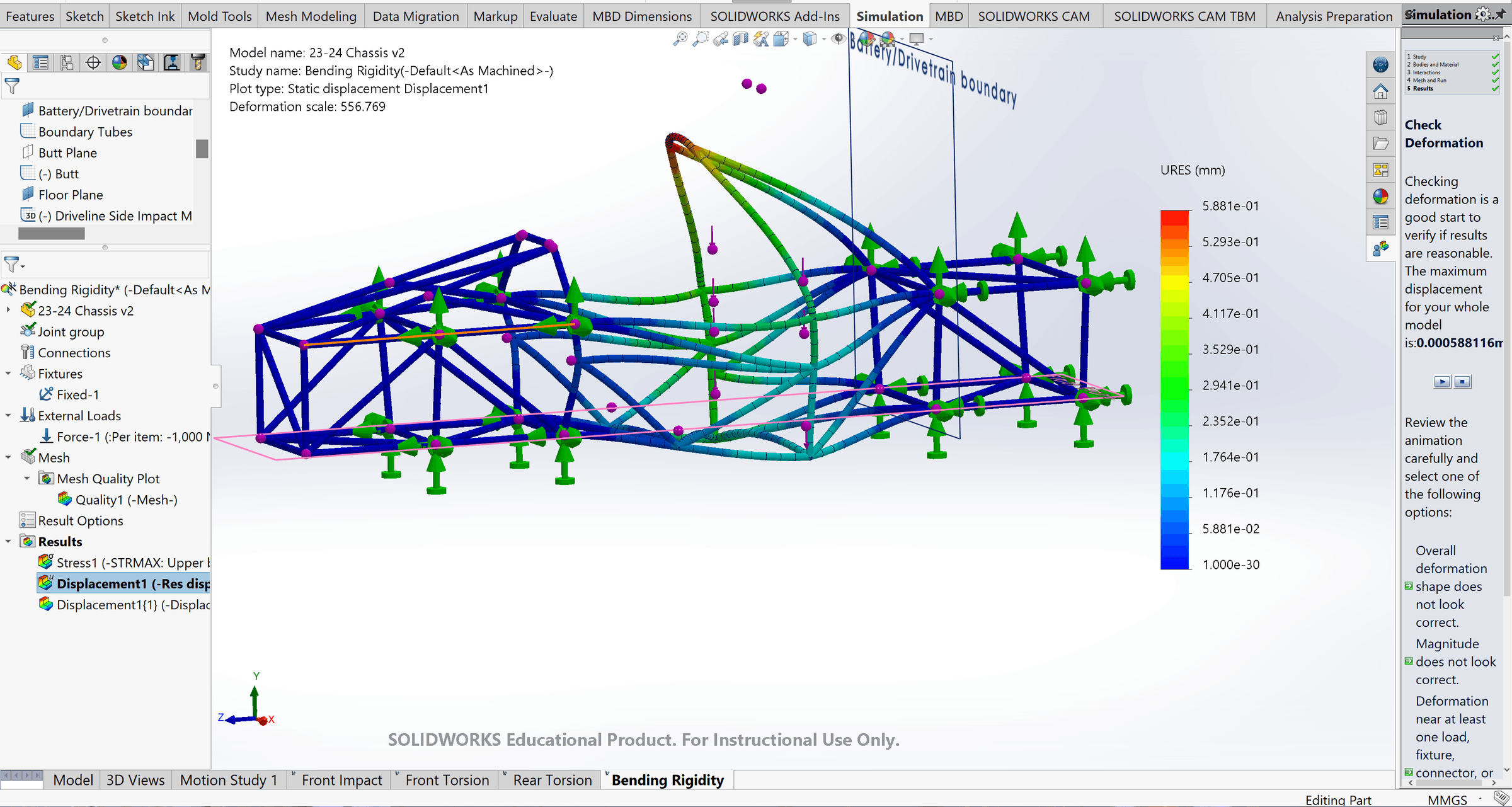Click 'Overall deformation shape does not look correct'
Image resolution: width=1512 pixels, height=807 pixels.
1451,586
